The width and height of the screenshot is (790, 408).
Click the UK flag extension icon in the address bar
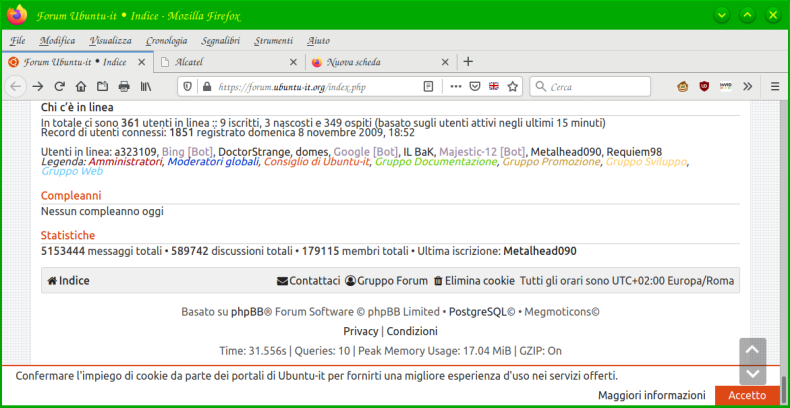tap(494, 87)
